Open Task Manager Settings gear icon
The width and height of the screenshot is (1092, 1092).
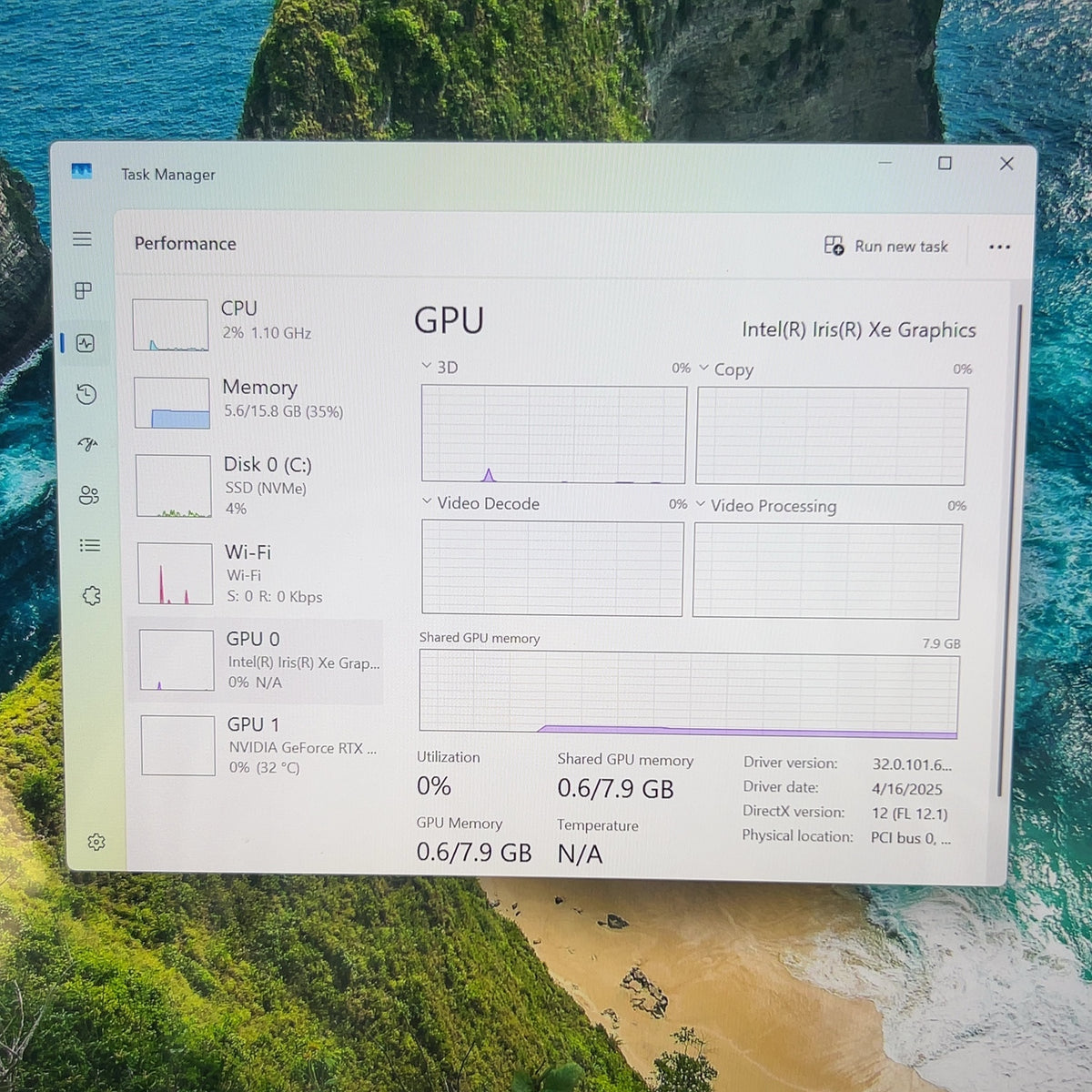tap(96, 842)
